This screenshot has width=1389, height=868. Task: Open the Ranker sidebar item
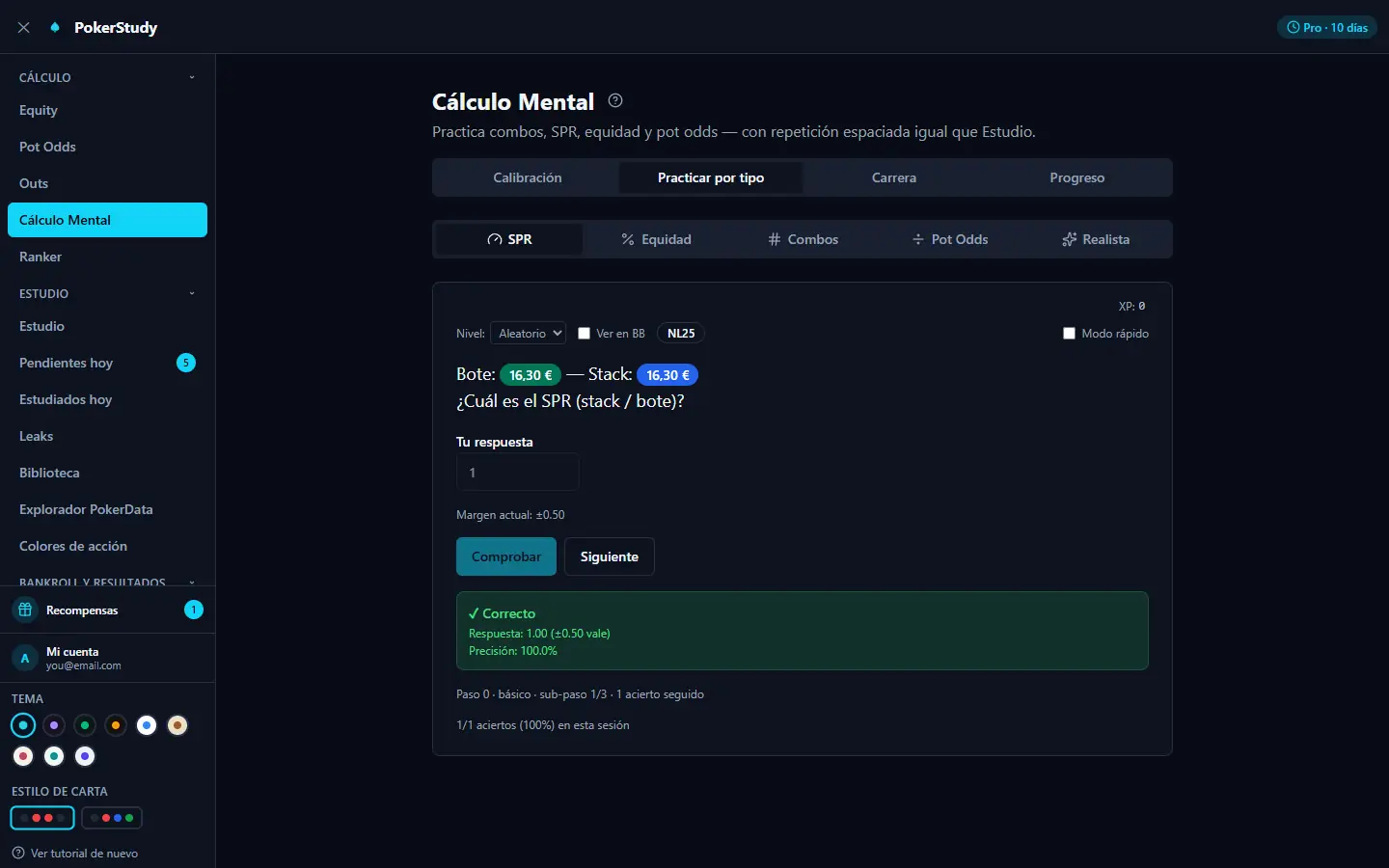[x=107, y=257]
